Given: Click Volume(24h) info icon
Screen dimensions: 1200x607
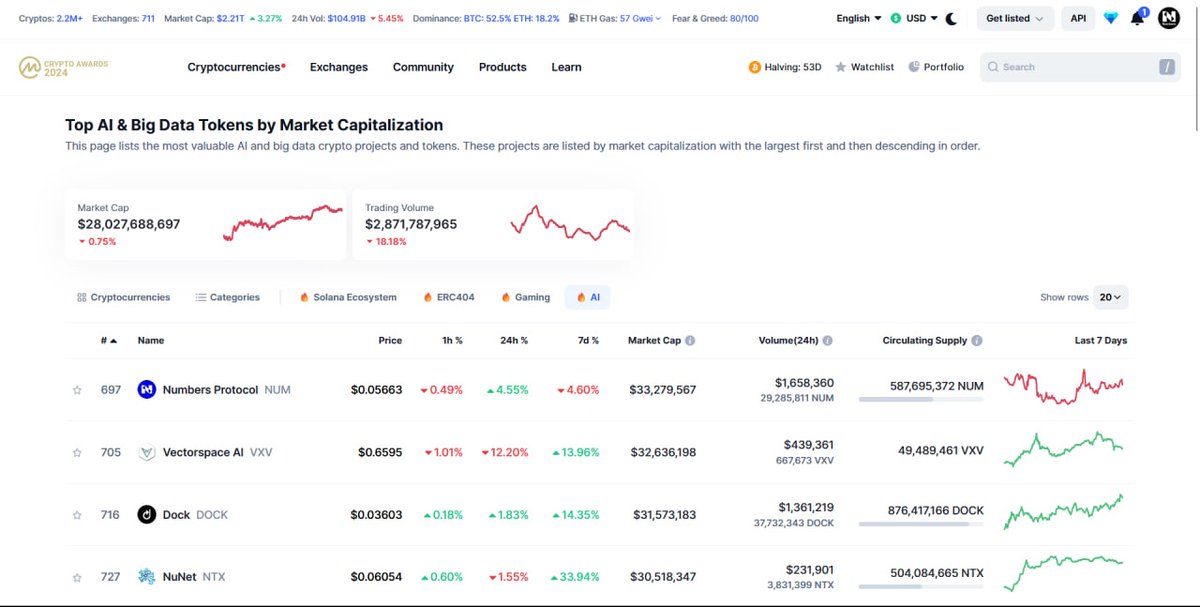Looking at the screenshot, I should [828, 340].
